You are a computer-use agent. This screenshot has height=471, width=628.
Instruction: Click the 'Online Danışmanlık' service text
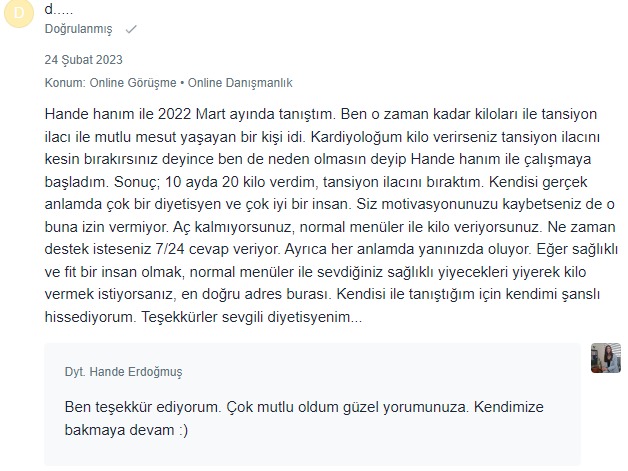tap(240, 83)
